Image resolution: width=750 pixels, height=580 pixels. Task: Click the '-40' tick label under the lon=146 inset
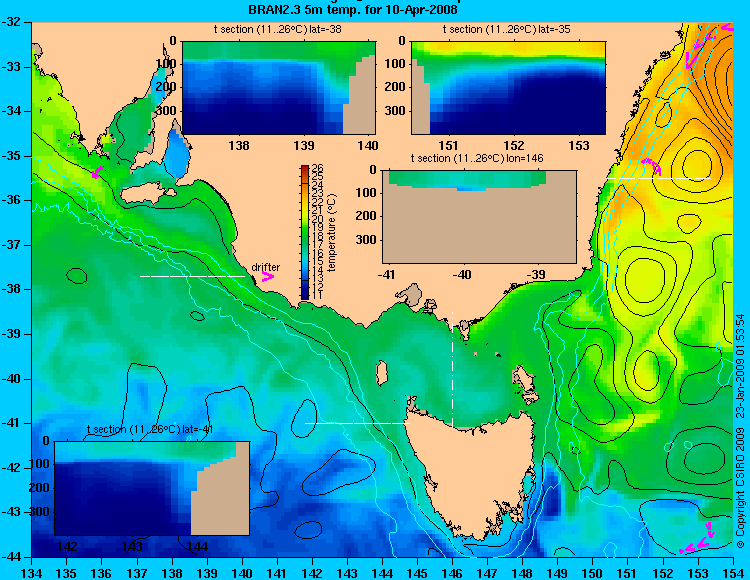[x=462, y=274]
